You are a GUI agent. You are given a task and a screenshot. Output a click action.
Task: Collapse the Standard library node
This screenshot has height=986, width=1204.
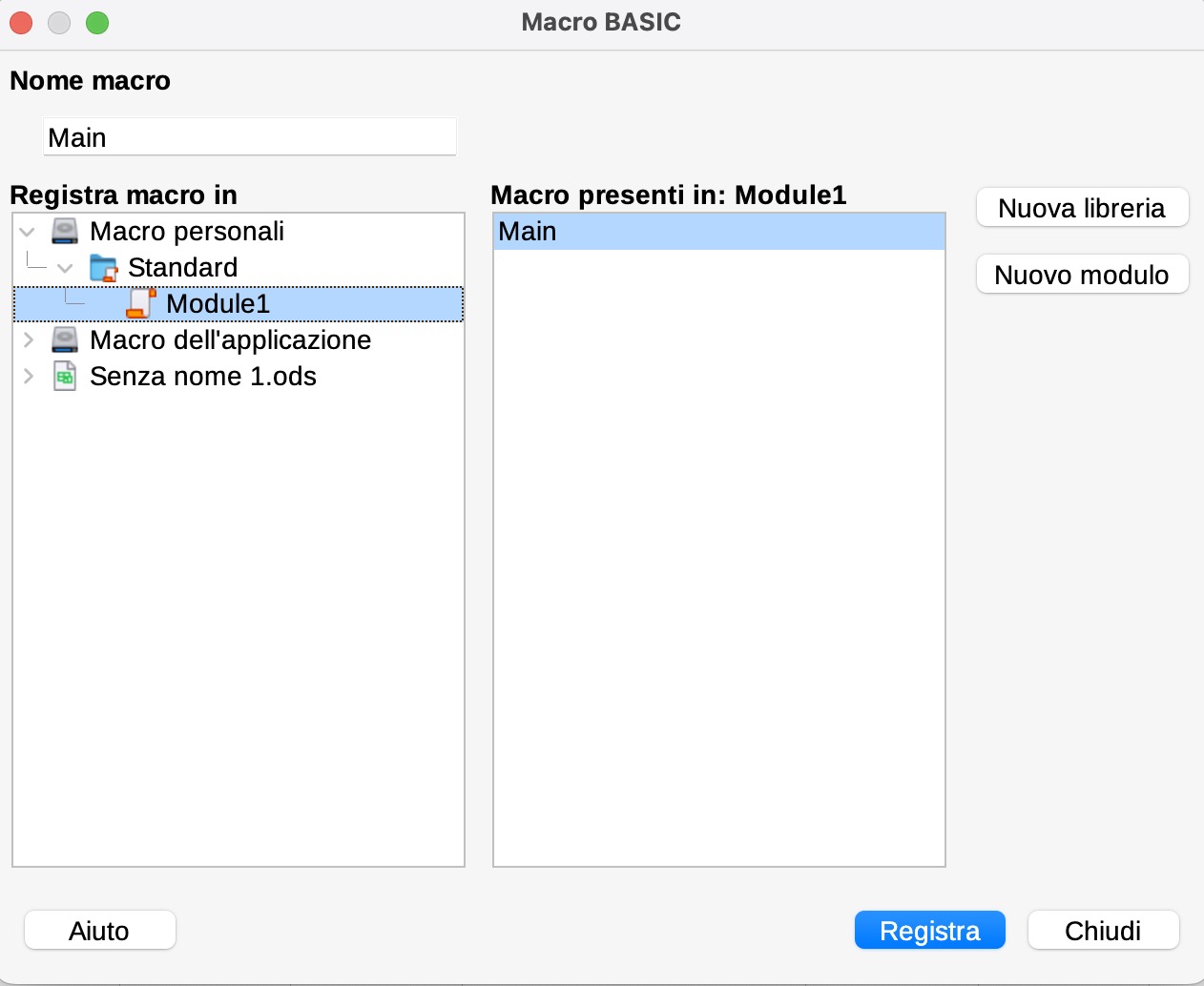65,268
